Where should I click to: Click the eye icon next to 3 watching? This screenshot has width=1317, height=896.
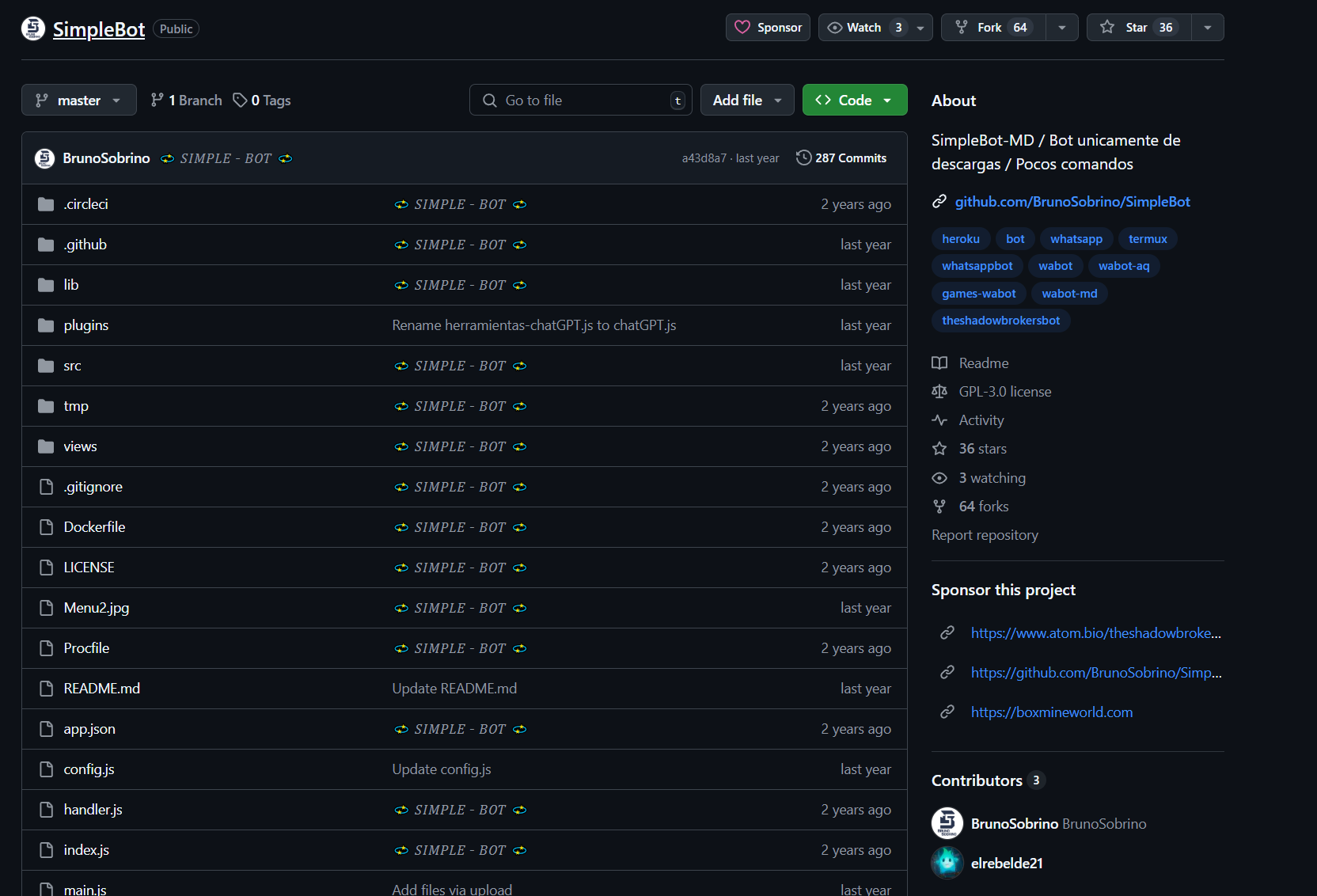coord(939,478)
